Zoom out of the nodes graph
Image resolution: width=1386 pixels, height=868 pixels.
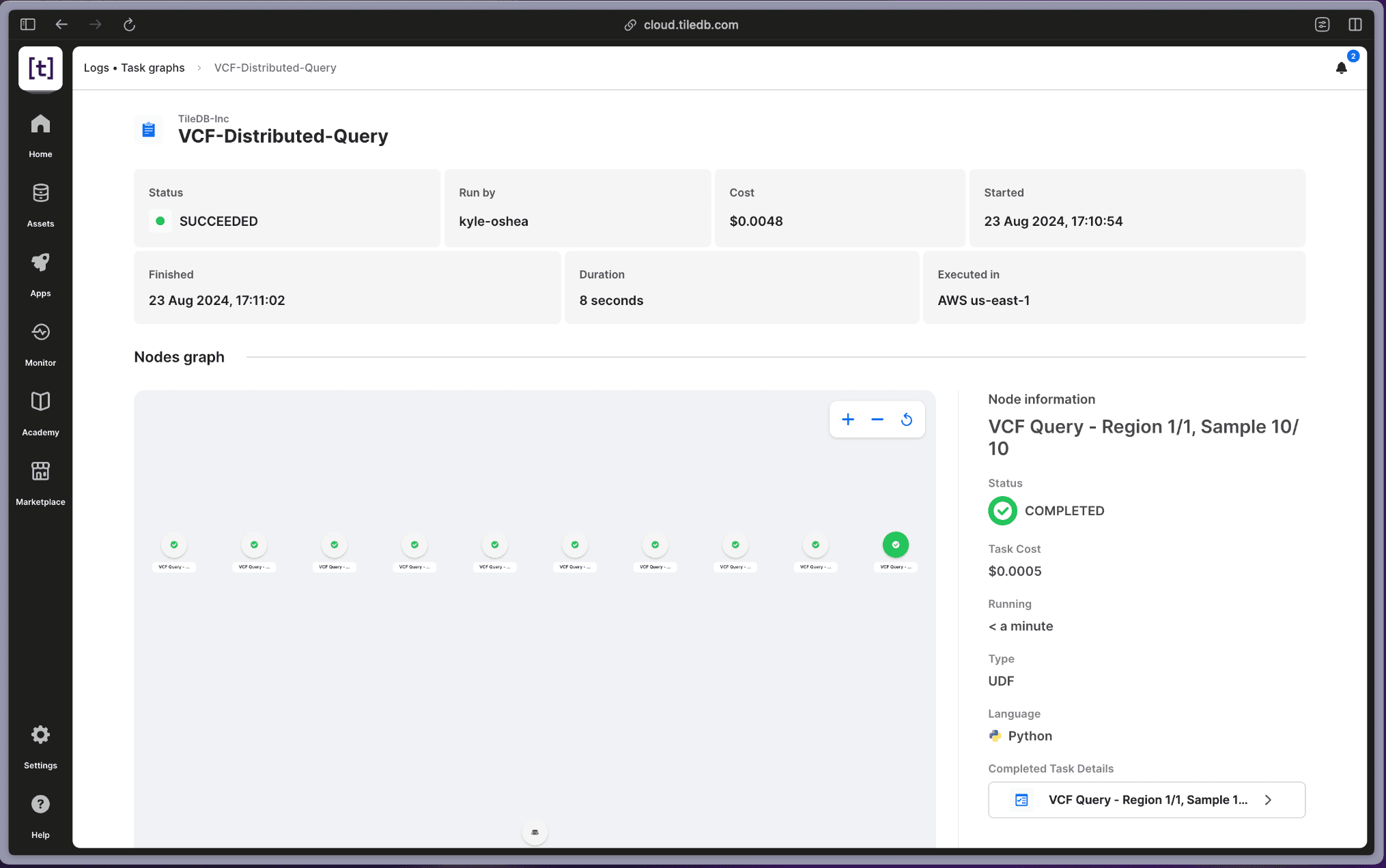tap(877, 420)
